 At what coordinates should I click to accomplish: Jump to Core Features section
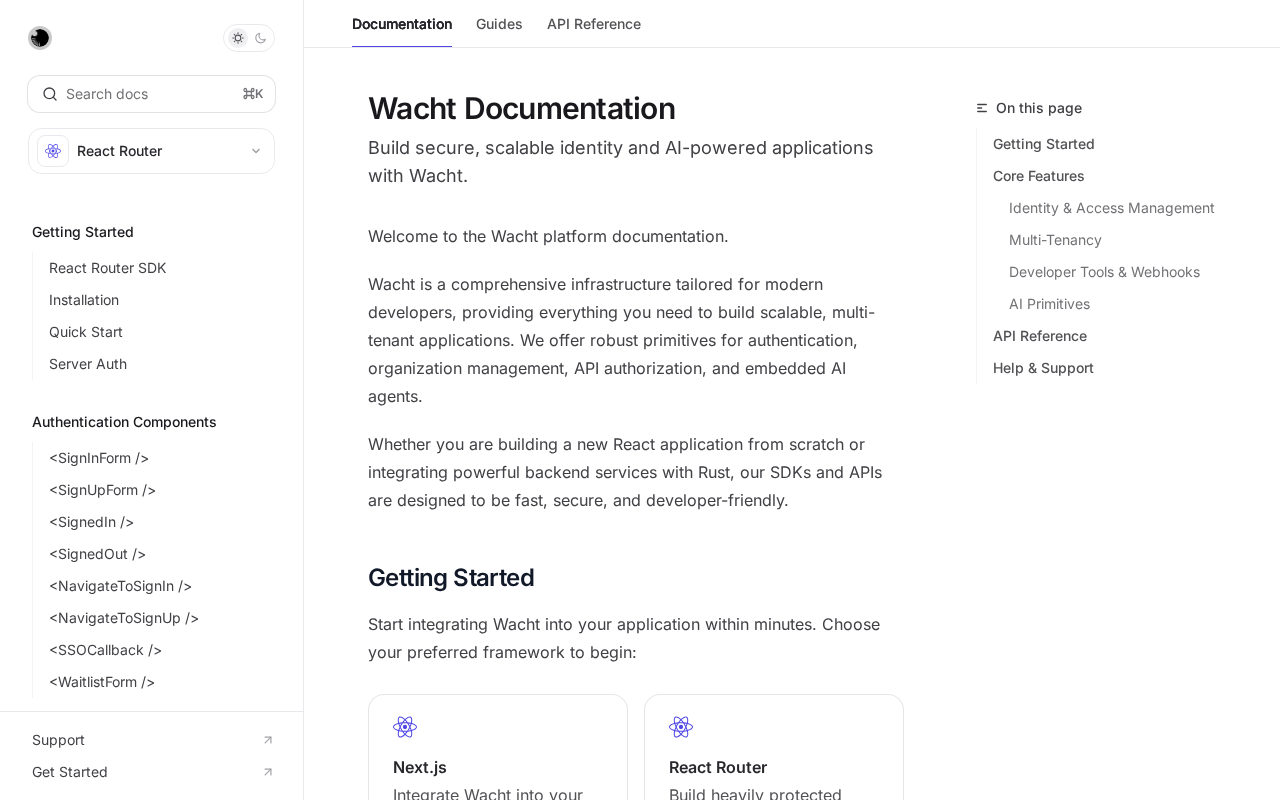point(1039,176)
